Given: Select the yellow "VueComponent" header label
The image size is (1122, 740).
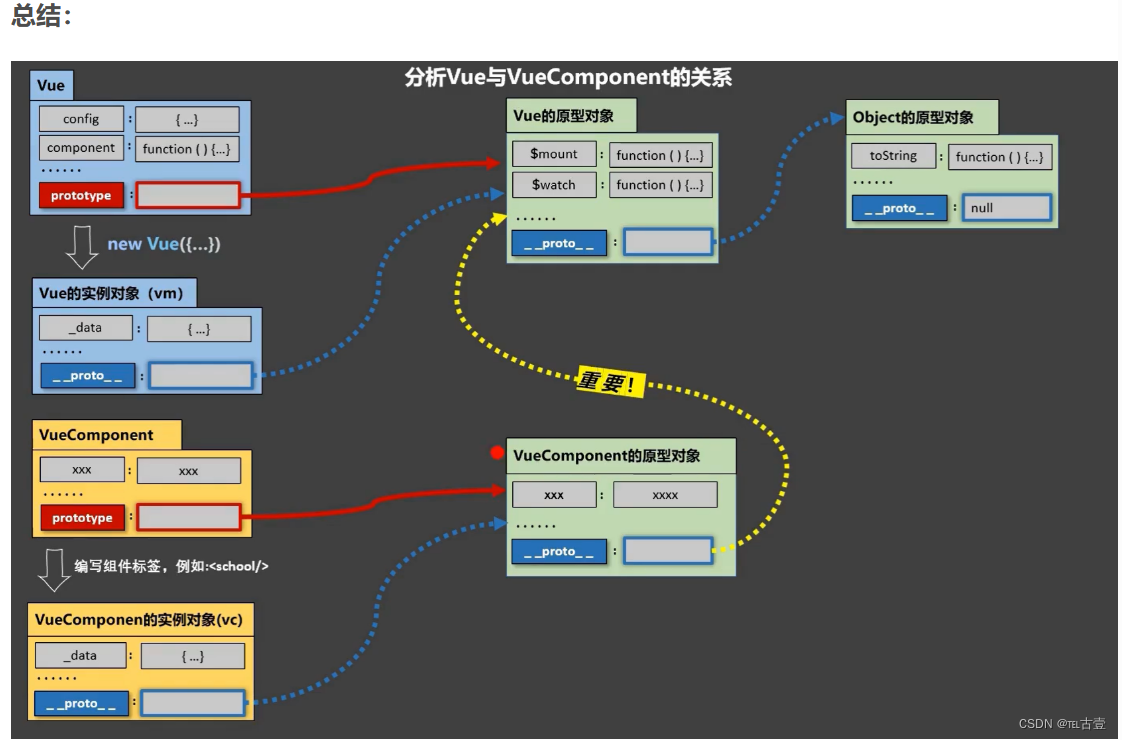Looking at the screenshot, I should (x=107, y=435).
